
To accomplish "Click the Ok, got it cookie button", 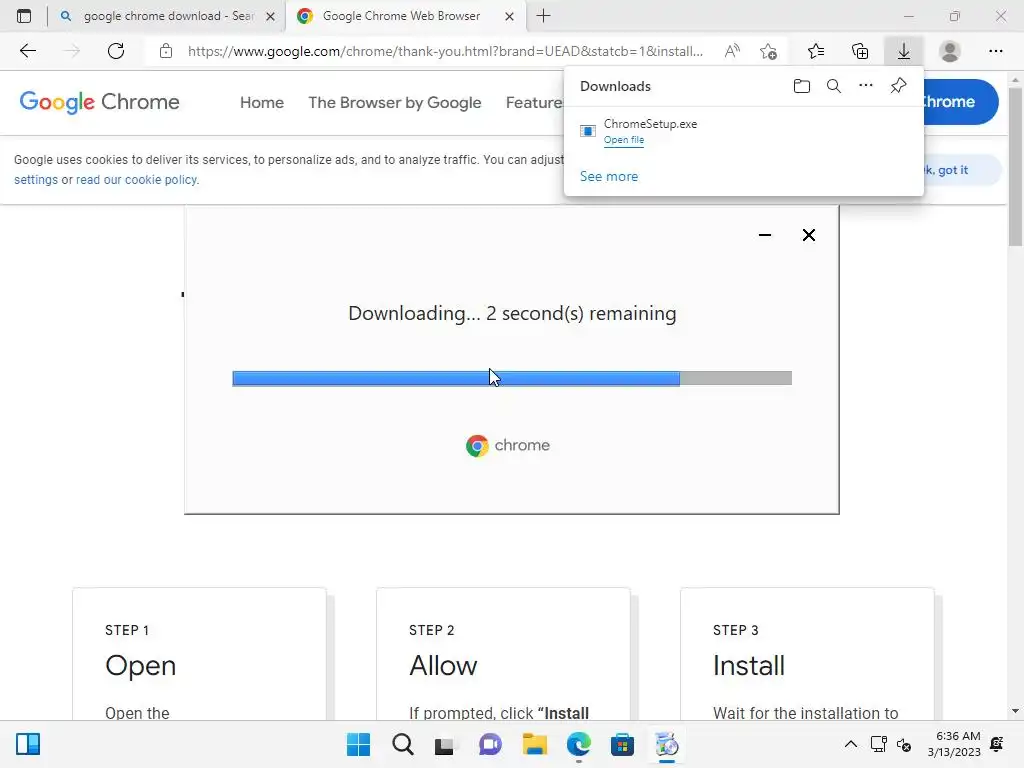I will tap(961, 170).
